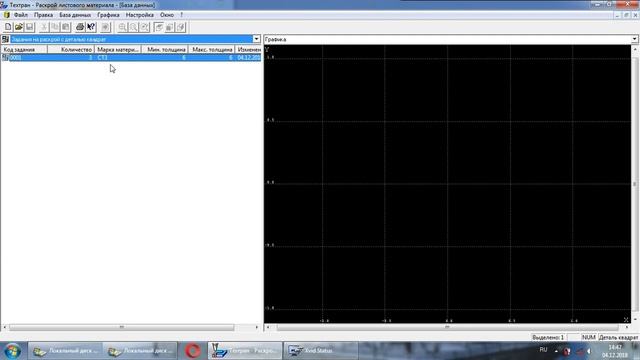
Task: Open the ? help menu
Action: coord(182,15)
